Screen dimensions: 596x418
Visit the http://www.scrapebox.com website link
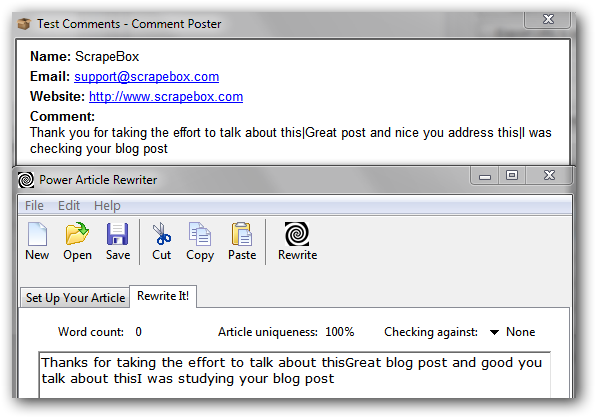166,97
